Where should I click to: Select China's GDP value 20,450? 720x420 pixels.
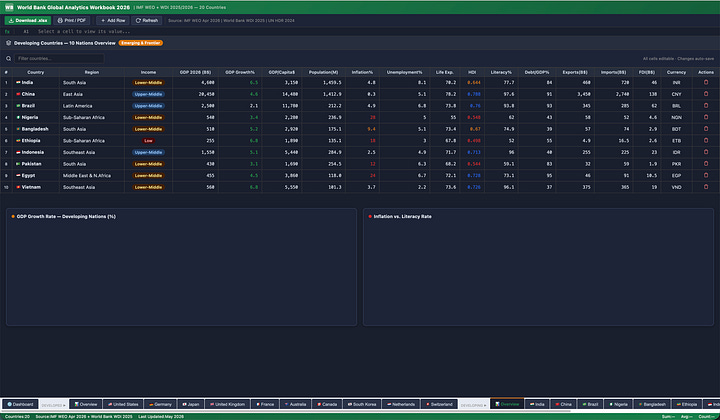click(x=195, y=94)
